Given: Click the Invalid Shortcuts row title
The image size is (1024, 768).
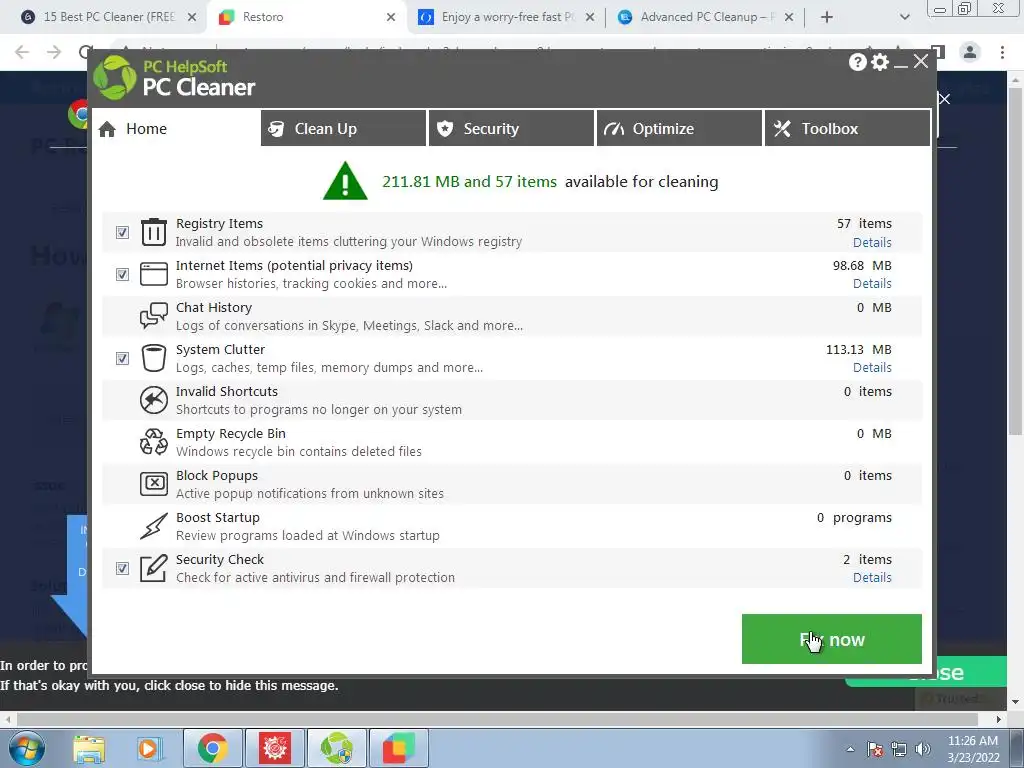Looking at the screenshot, I should (x=227, y=391).
